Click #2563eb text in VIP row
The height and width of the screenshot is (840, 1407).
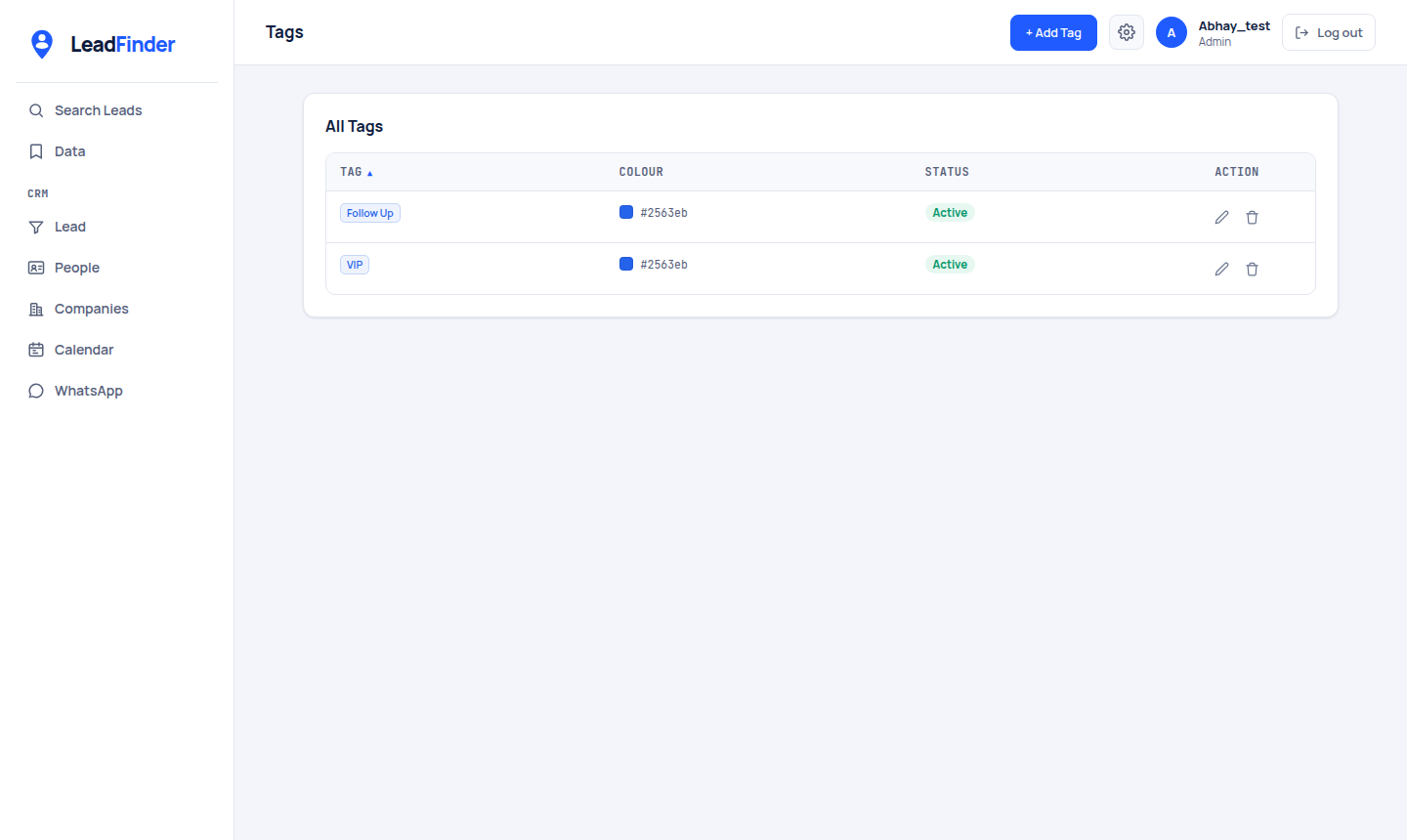(x=664, y=265)
